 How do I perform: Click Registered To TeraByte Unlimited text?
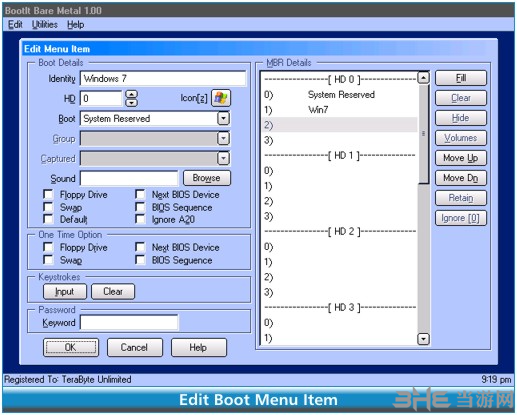pos(68,379)
